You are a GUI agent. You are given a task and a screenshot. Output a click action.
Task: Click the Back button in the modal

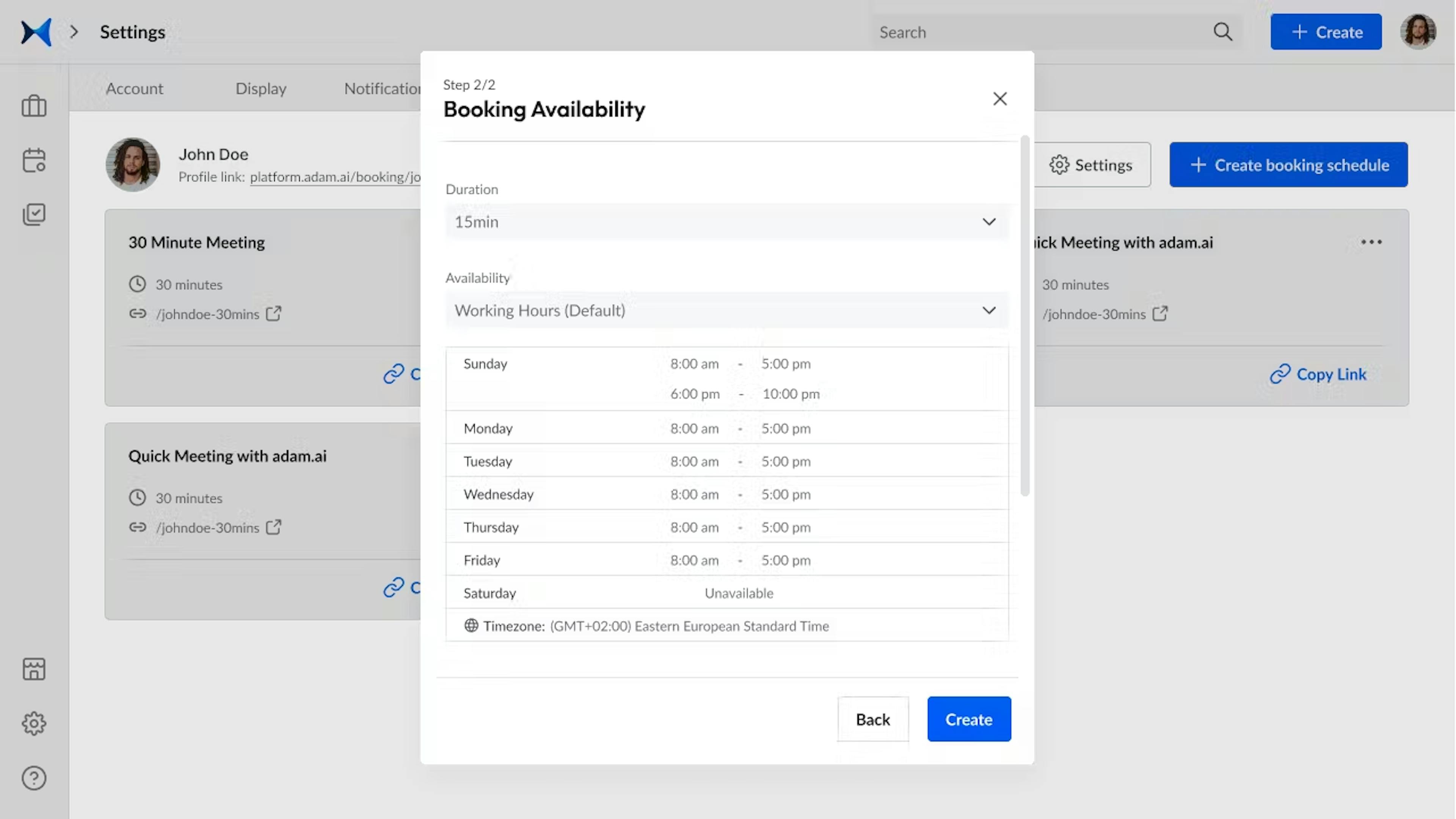point(872,718)
